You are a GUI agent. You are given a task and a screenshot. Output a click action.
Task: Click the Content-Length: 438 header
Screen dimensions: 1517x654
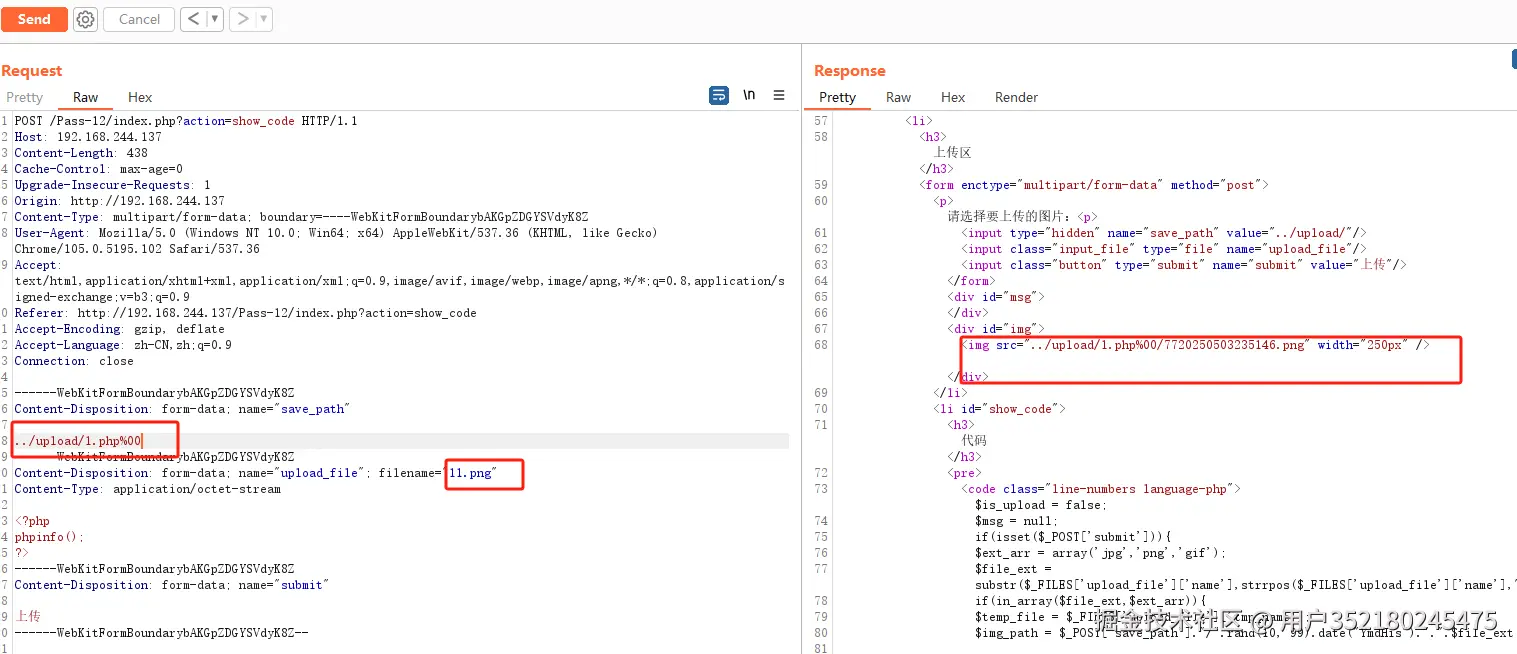81,153
